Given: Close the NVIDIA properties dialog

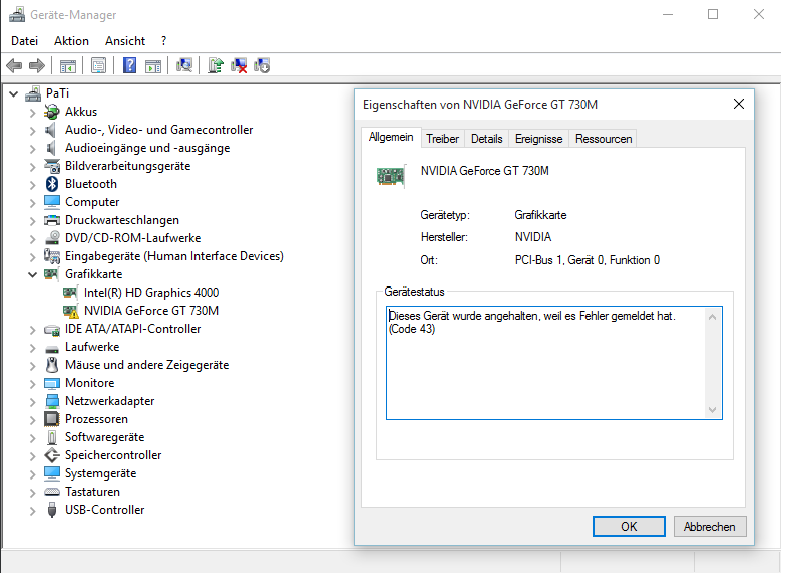Looking at the screenshot, I should pos(738,104).
